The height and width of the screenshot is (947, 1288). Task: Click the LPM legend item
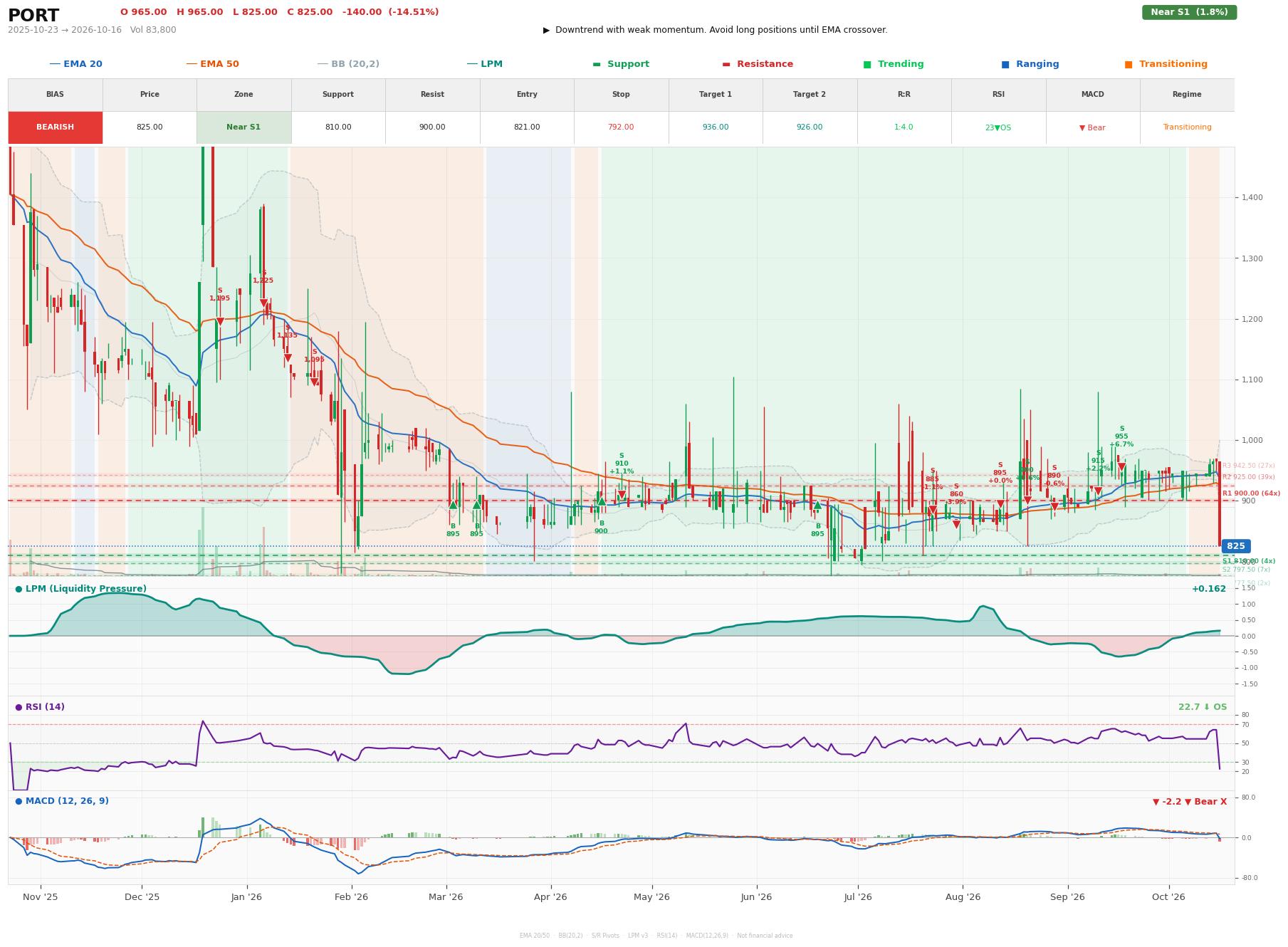pos(485,64)
